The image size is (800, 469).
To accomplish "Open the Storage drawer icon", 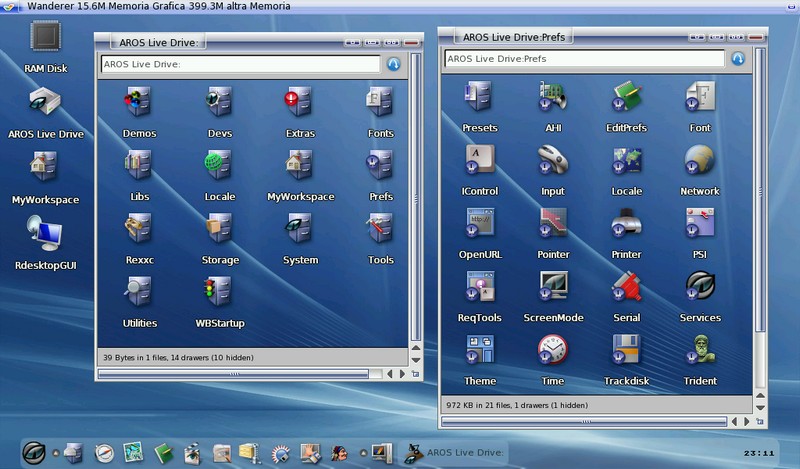I will pyautogui.click(x=220, y=228).
